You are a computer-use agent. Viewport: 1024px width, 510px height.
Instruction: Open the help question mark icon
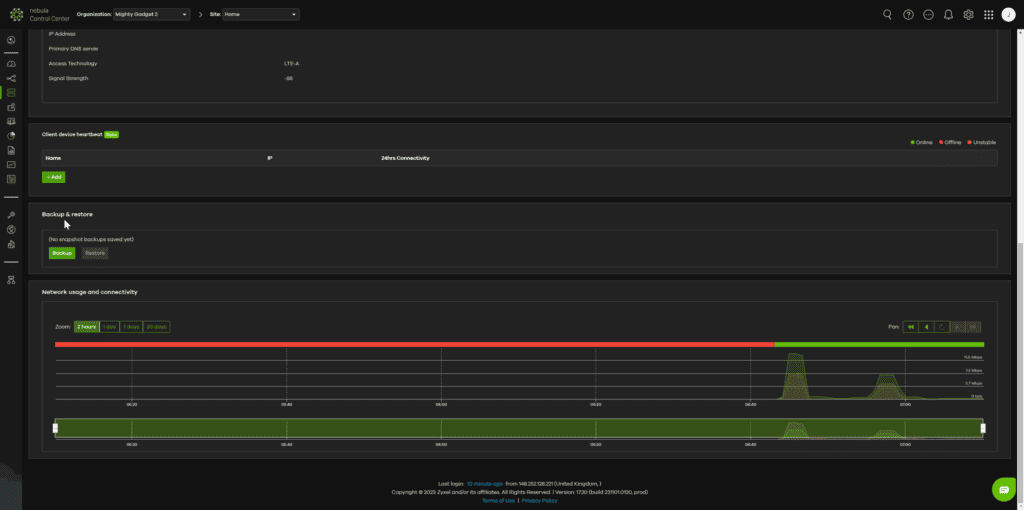(908, 15)
